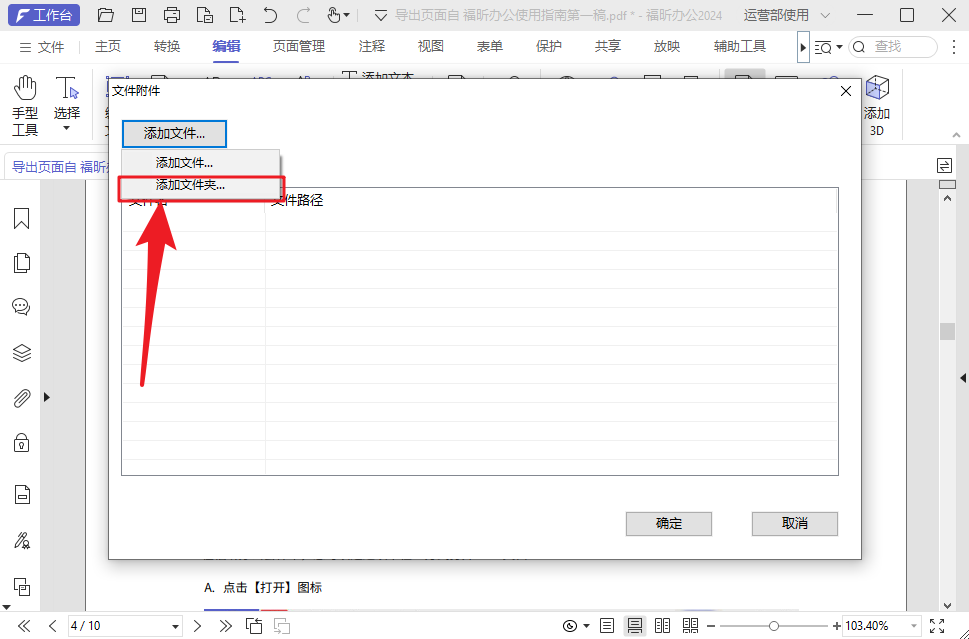Go to previous page arrow
Image resolution: width=969 pixels, height=639 pixels.
point(53,626)
